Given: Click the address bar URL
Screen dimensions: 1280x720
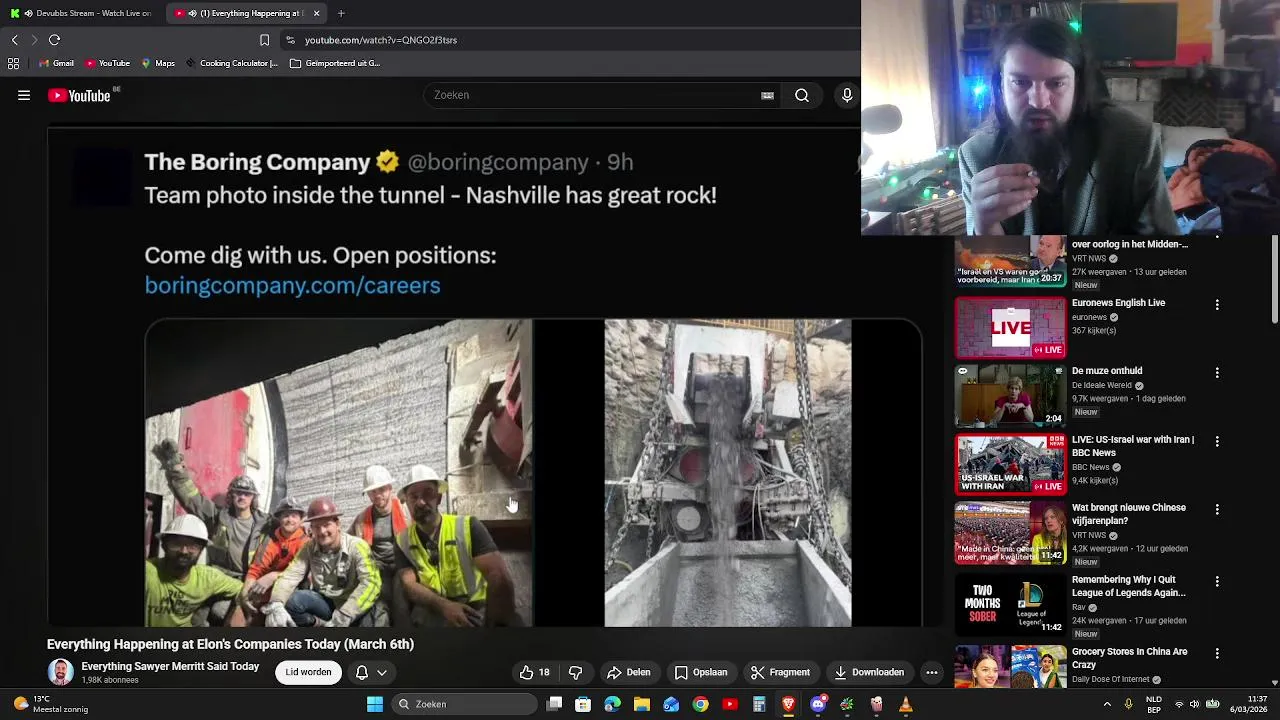Looking at the screenshot, I should [381, 40].
